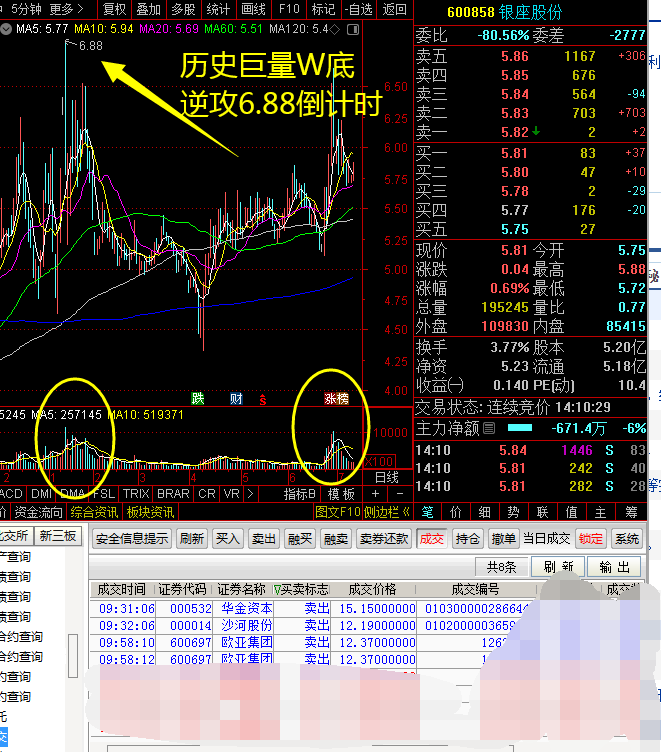This screenshot has height=752, width=661.
Task: Click the 卖券还款 button
Action: pyautogui.click(x=384, y=539)
